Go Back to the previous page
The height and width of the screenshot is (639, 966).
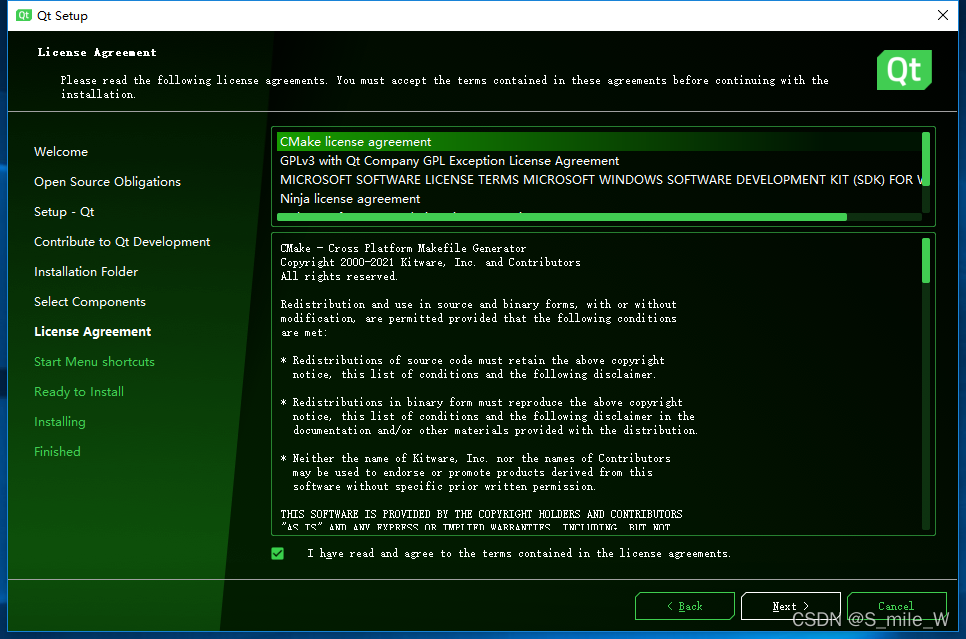[x=684, y=606]
